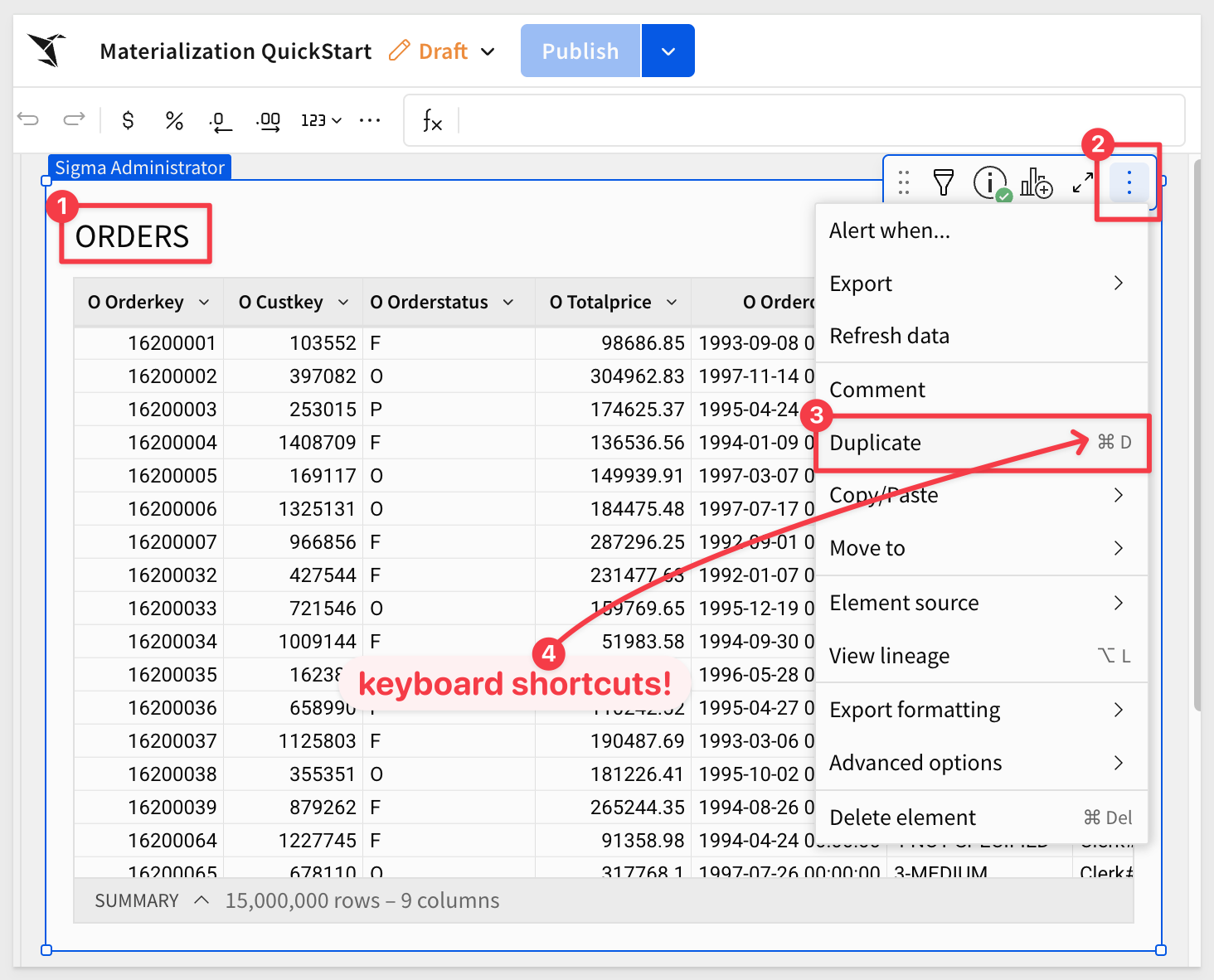This screenshot has height=980, width=1214.
Task: Open the more formatting options ellipsis
Action: (370, 120)
